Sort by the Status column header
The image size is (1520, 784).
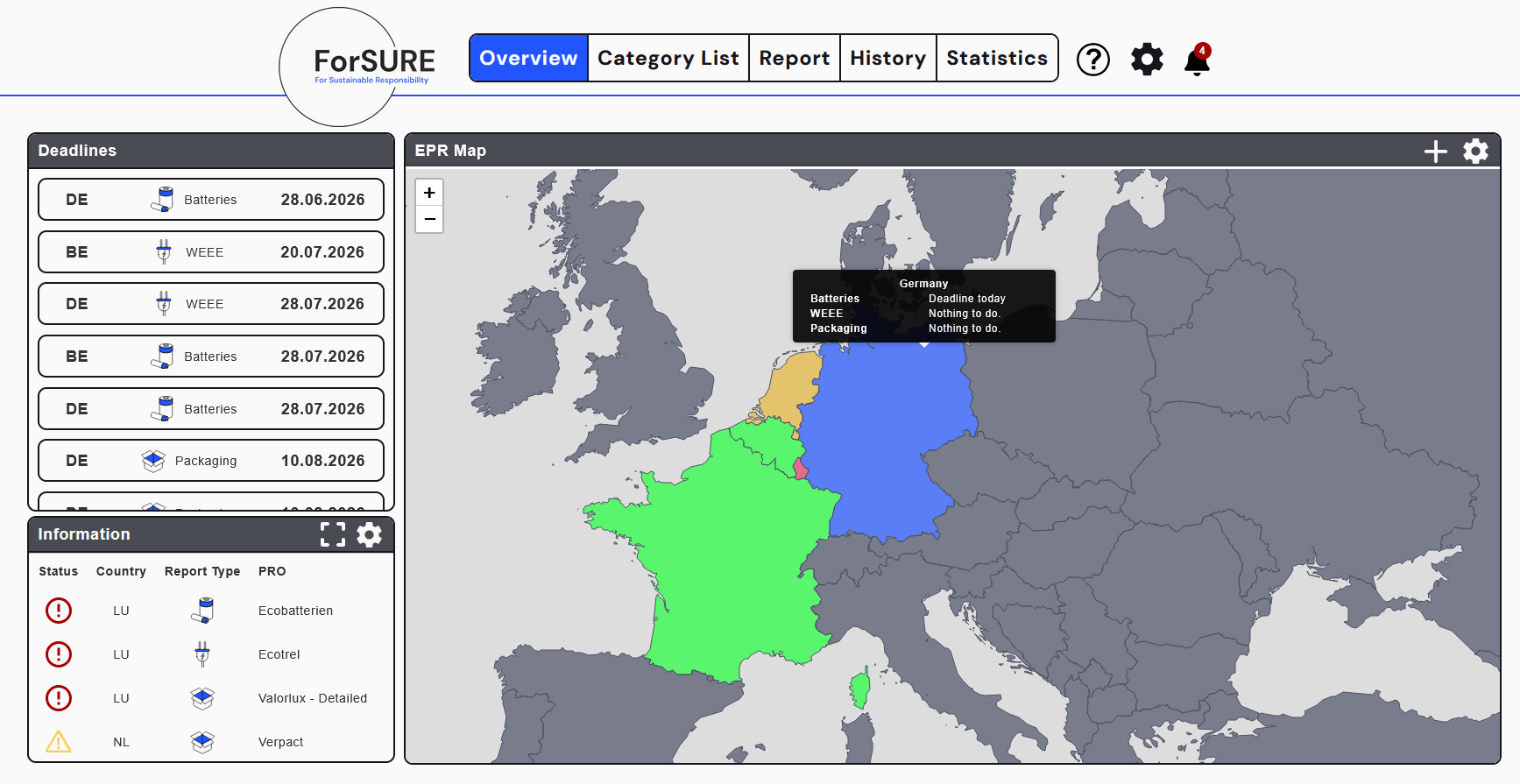coord(59,571)
